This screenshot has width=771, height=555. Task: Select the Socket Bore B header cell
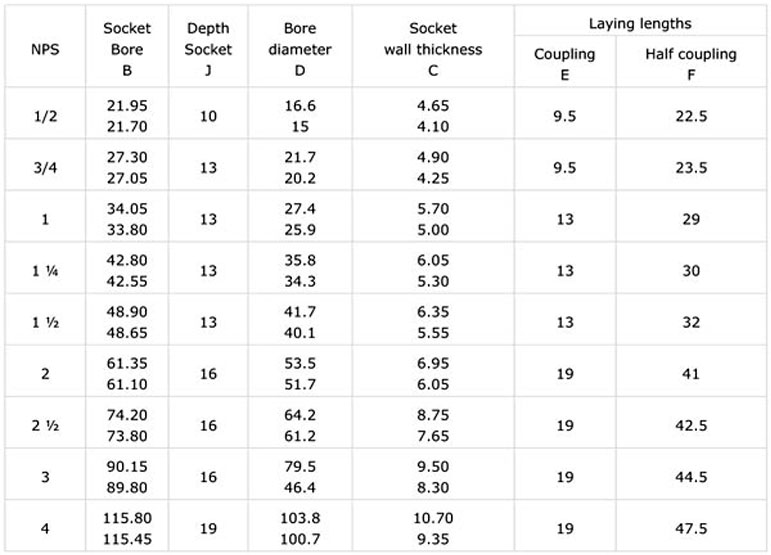point(127,49)
